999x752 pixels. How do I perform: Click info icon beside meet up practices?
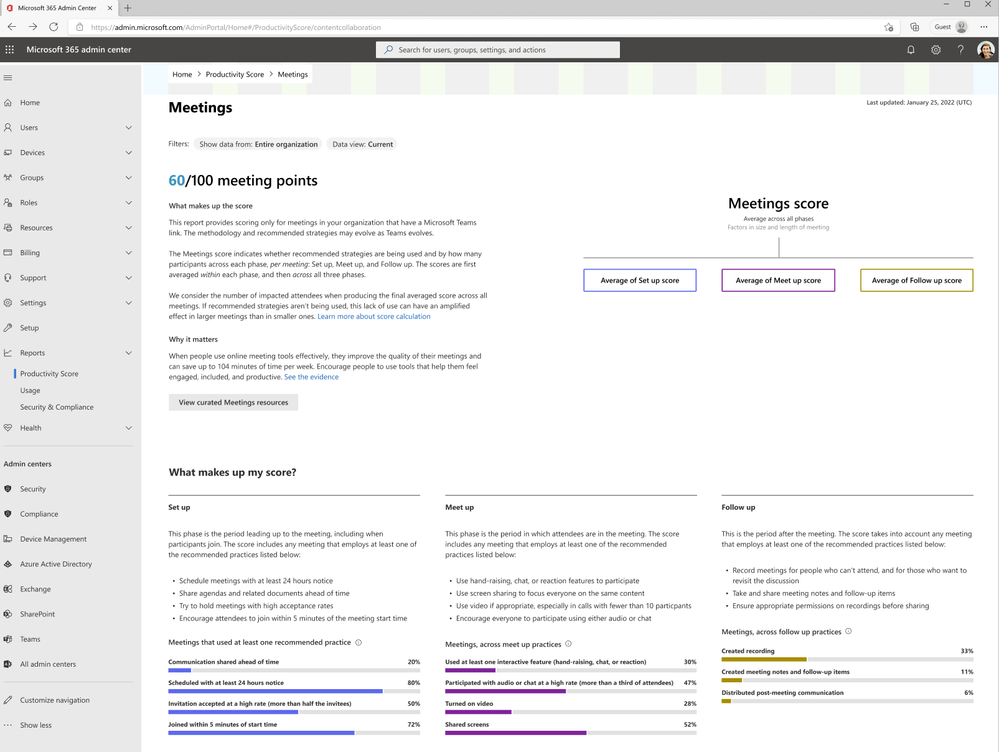coord(568,644)
